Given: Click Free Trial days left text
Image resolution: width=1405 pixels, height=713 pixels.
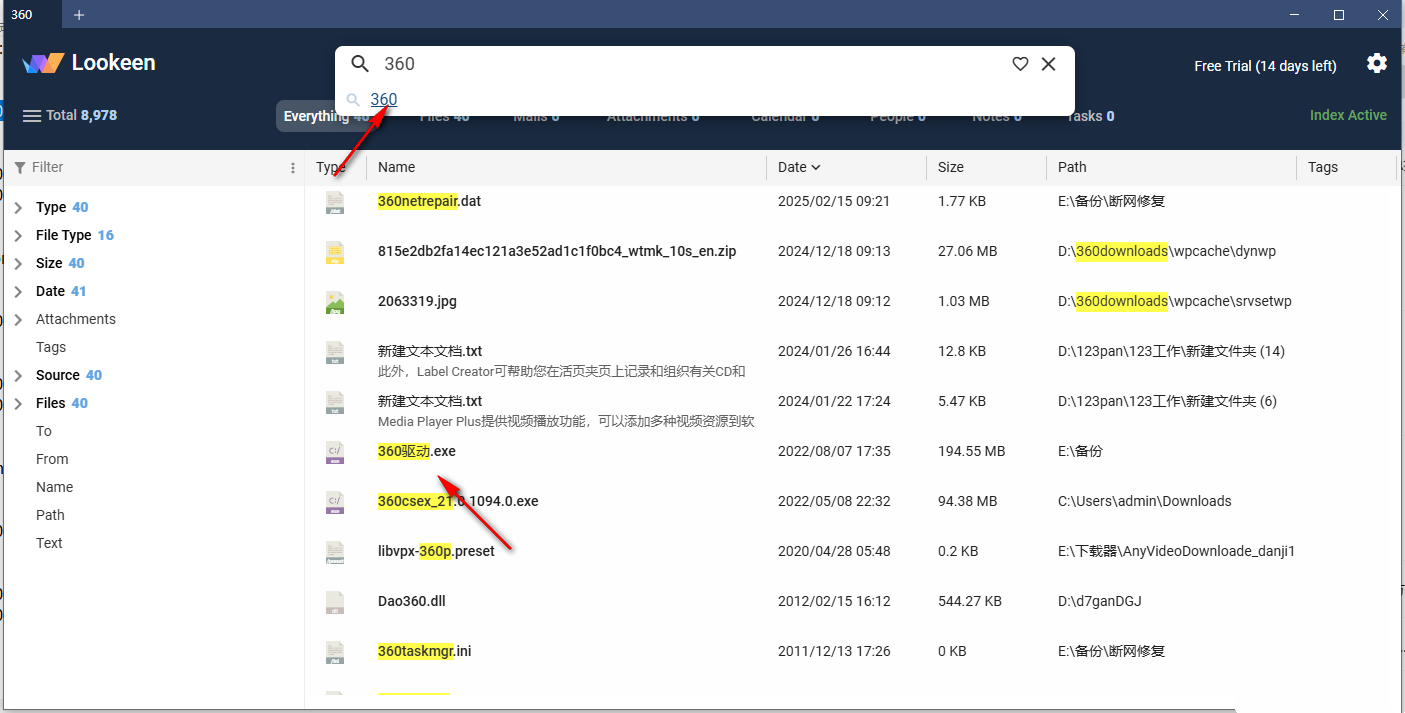Looking at the screenshot, I should [1265, 66].
